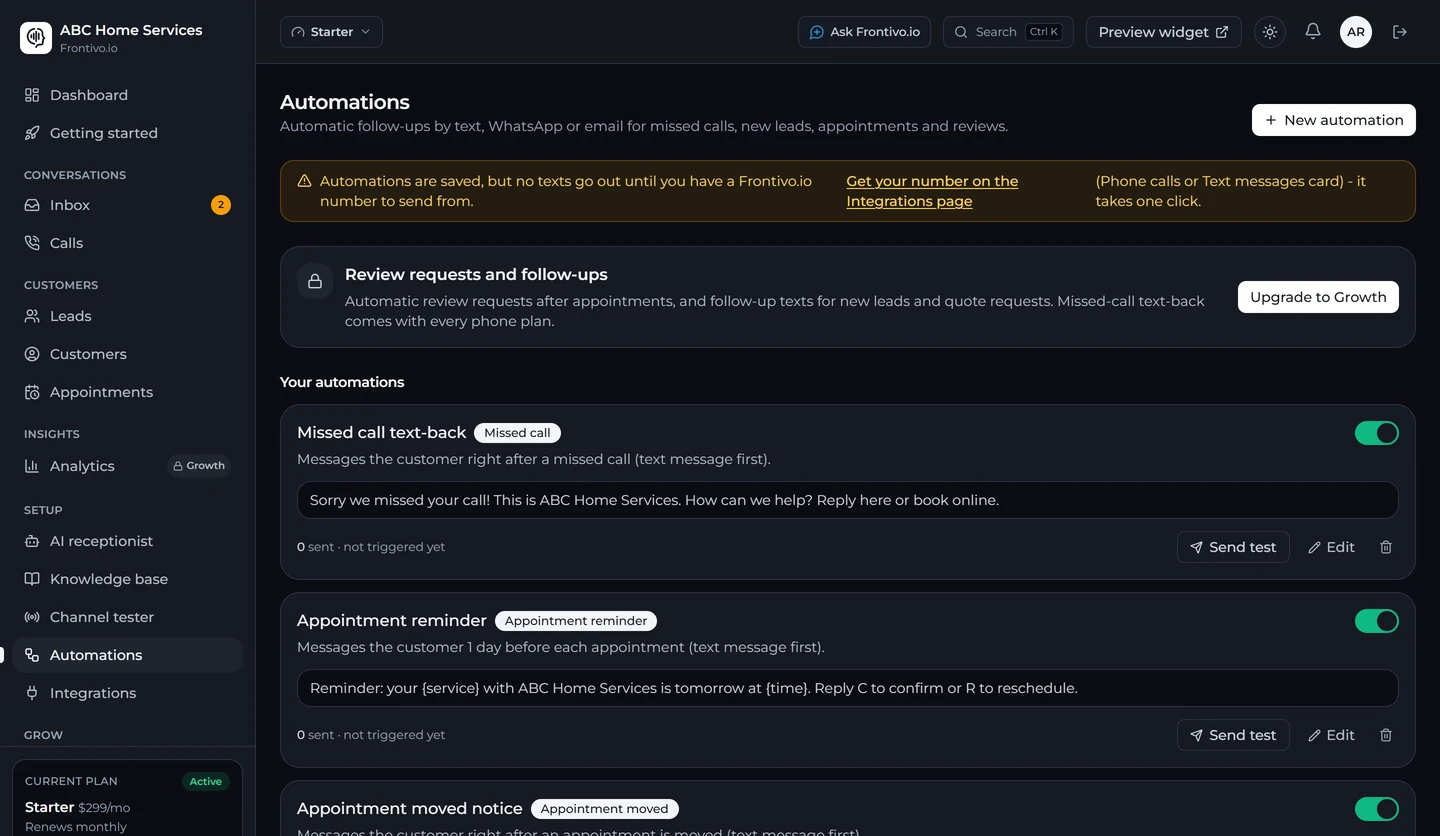Open the AR user avatar
1440x836 pixels.
1356,32
